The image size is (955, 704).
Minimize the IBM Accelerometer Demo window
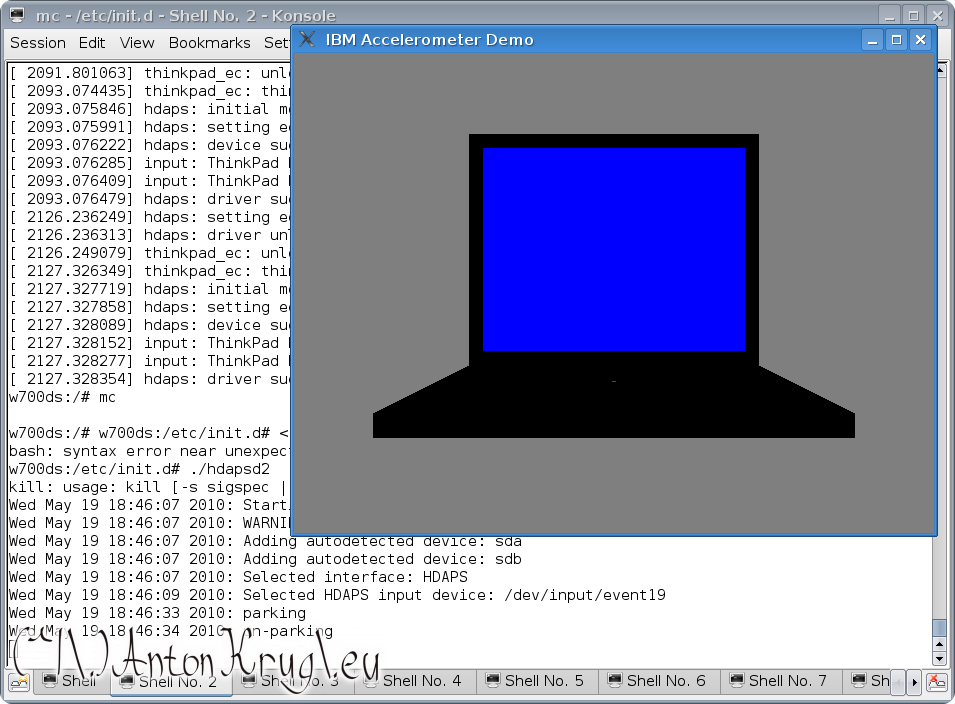[x=873, y=40]
